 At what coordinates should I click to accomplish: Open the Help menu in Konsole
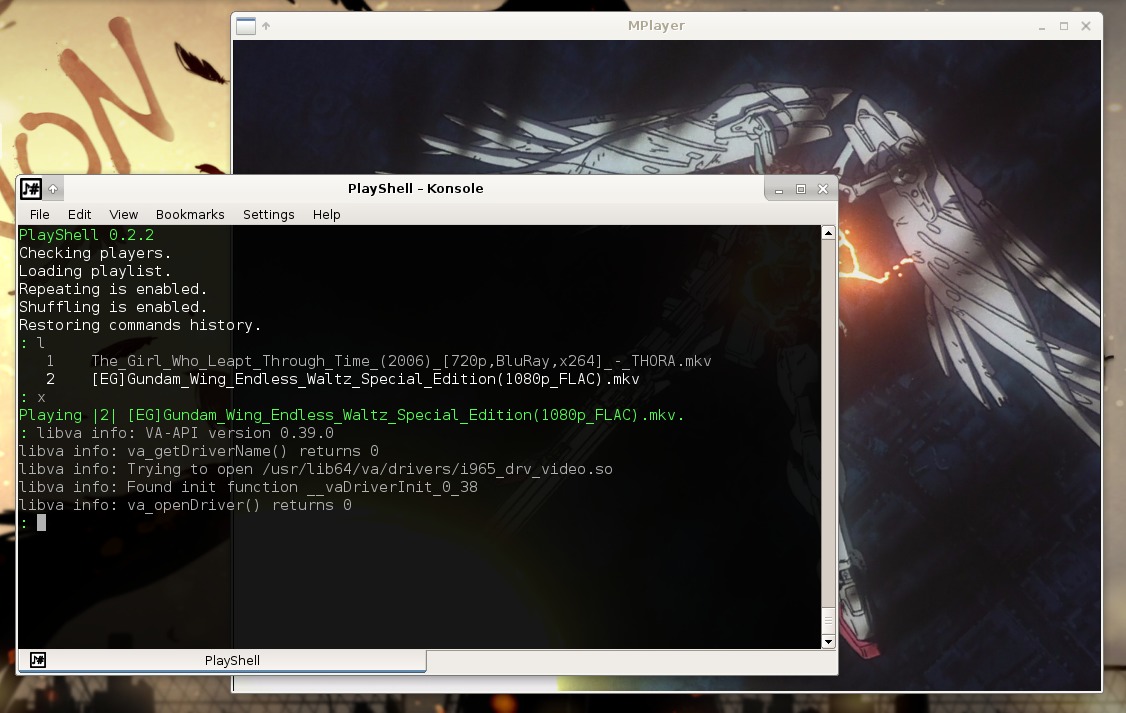[x=326, y=214]
